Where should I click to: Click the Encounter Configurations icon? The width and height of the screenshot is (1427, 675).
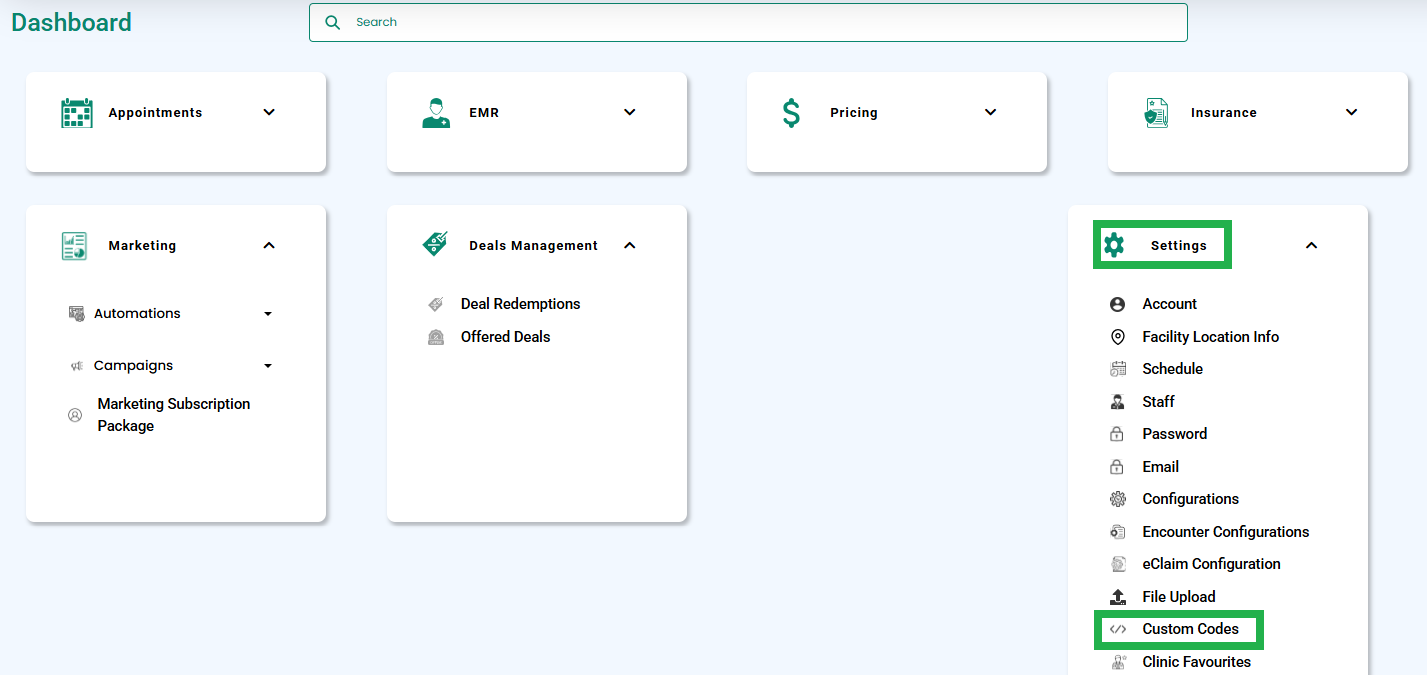pyautogui.click(x=1118, y=532)
